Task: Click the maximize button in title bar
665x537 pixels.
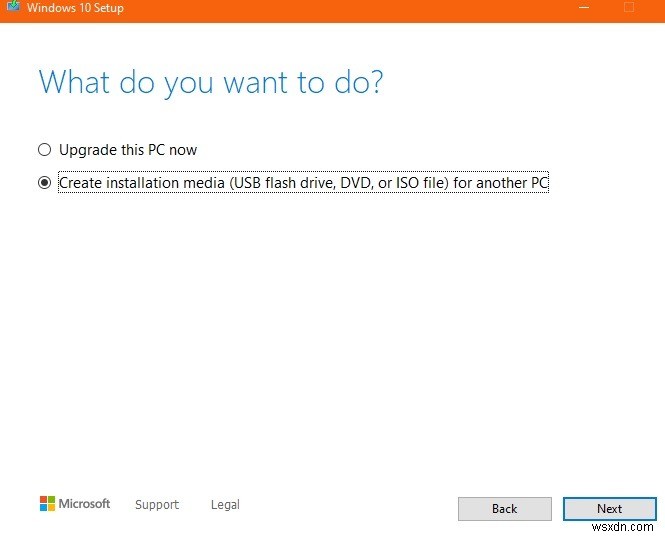Action: [629, 7]
